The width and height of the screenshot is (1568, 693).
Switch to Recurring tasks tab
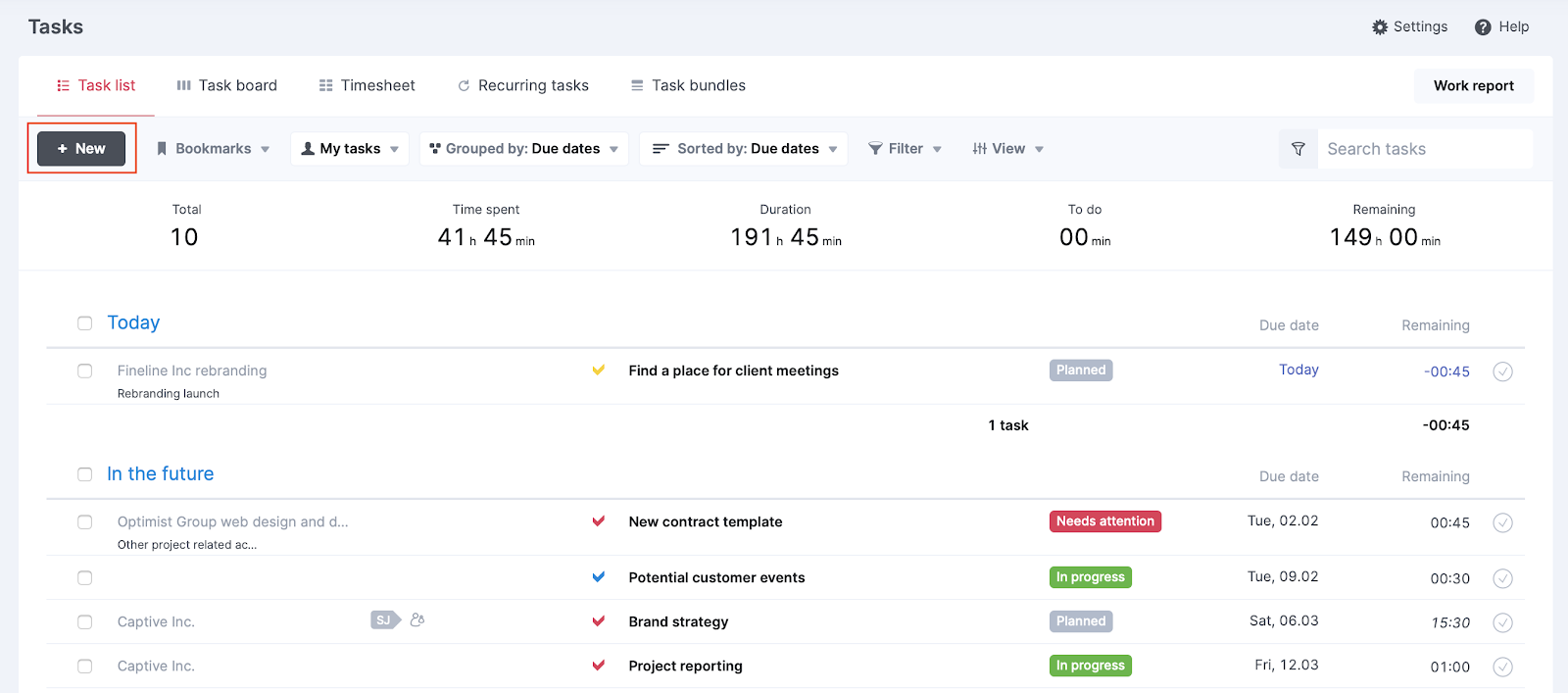point(523,86)
